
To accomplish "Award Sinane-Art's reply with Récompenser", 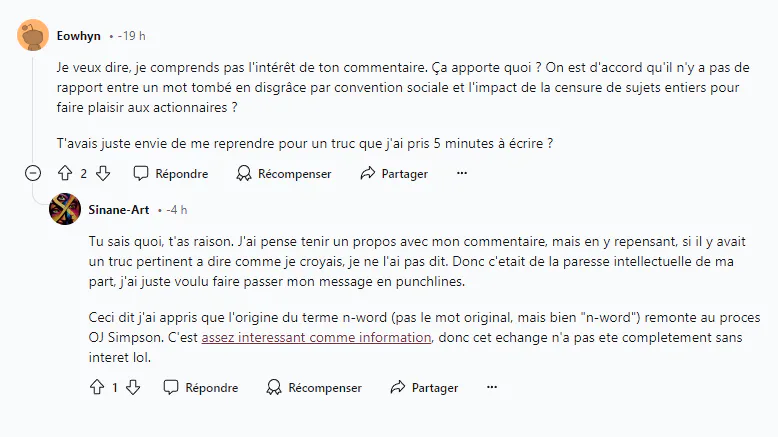I will click(x=314, y=387).
